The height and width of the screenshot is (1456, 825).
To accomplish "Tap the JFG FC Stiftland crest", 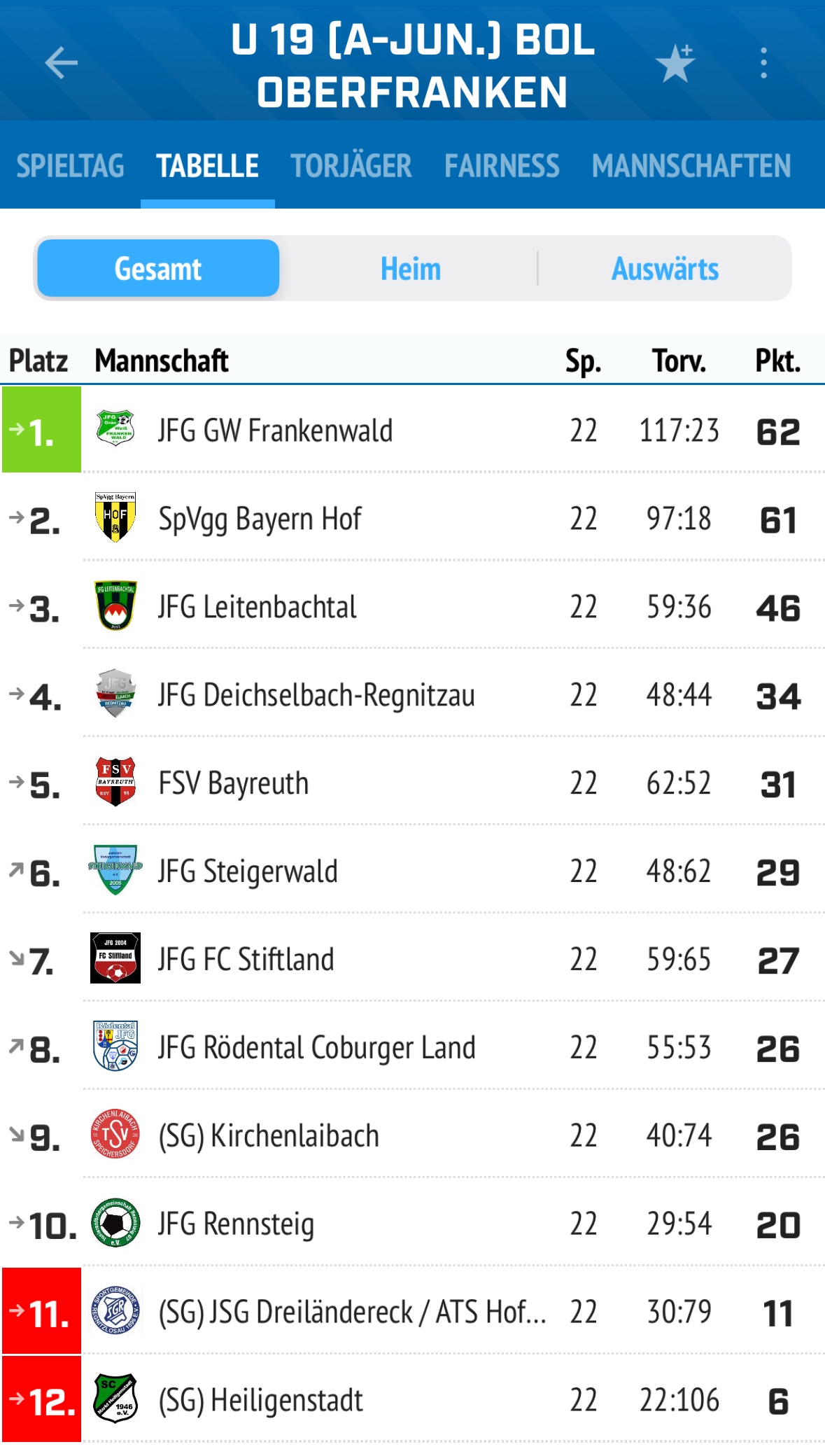I will 115,958.
